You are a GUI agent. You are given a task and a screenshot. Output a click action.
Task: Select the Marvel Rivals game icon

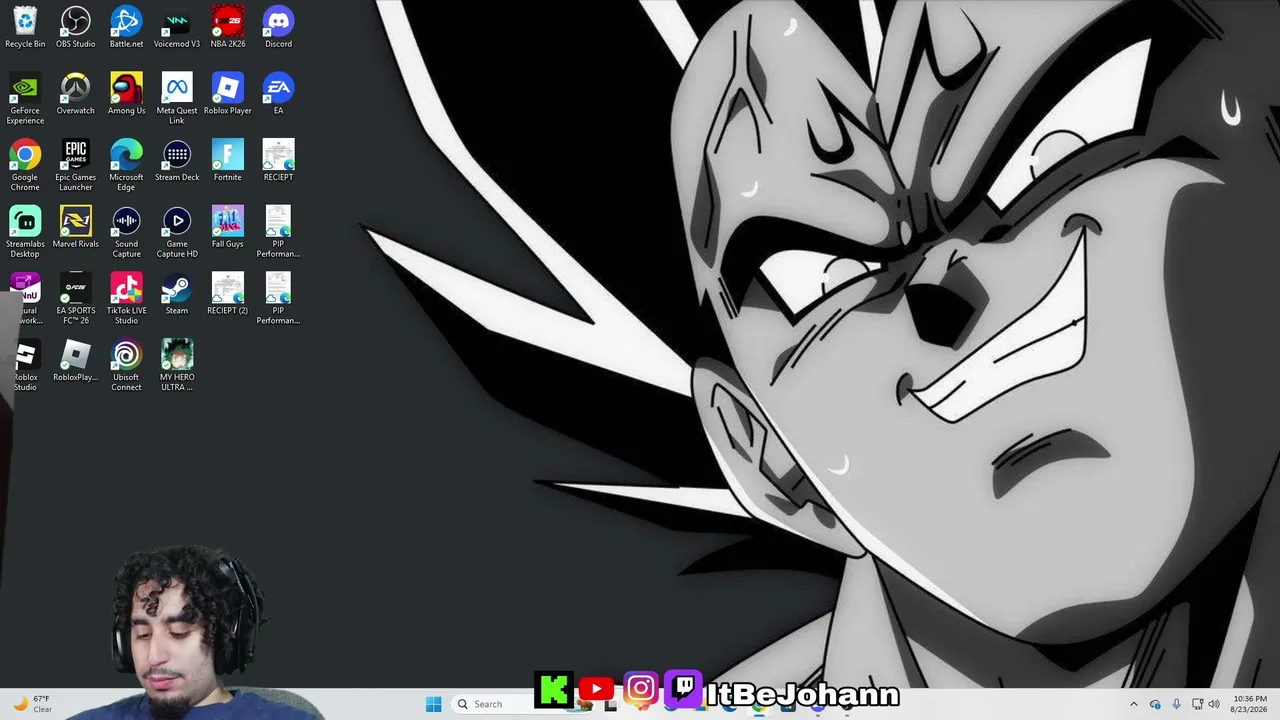click(x=76, y=227)
